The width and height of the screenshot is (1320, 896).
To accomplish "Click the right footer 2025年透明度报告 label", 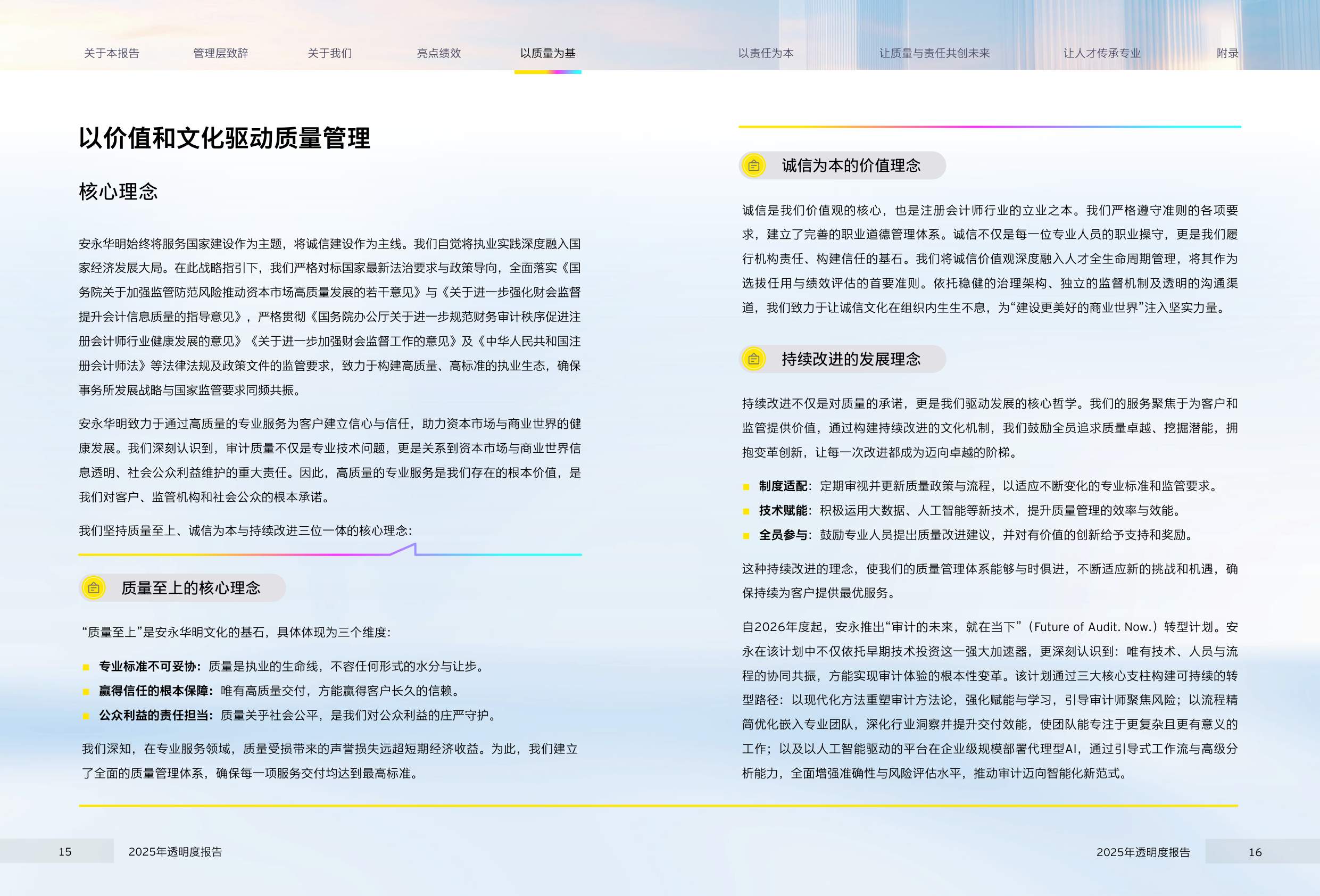I will pos(1143,852).
